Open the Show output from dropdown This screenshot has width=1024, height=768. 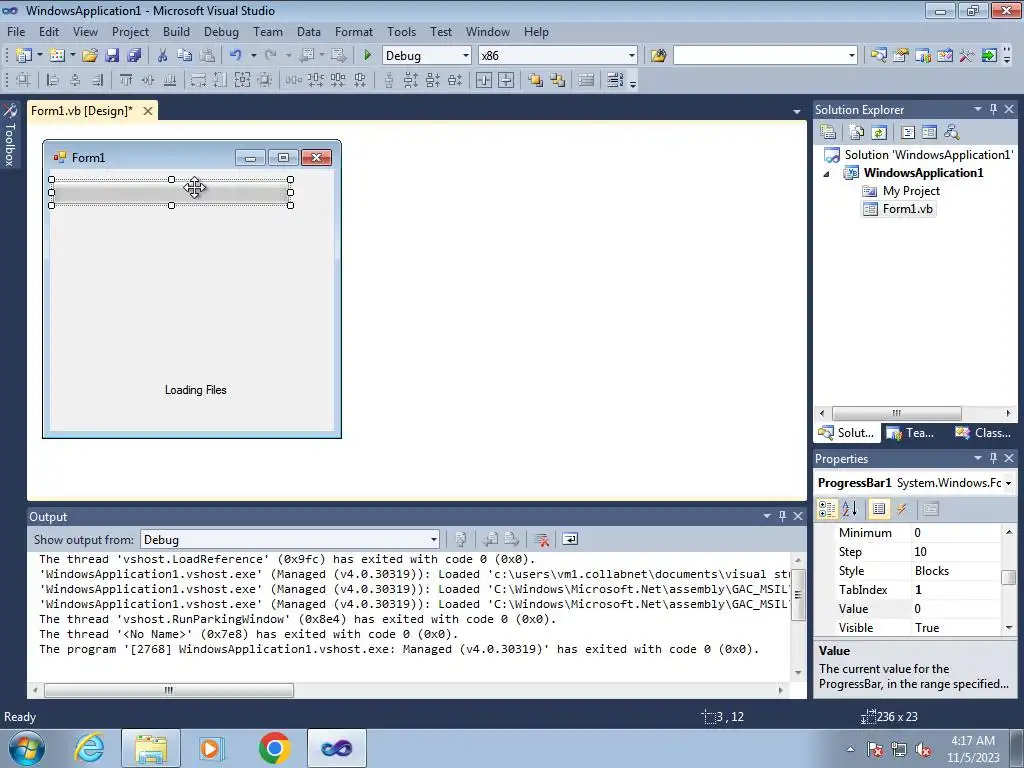[434, 539]
